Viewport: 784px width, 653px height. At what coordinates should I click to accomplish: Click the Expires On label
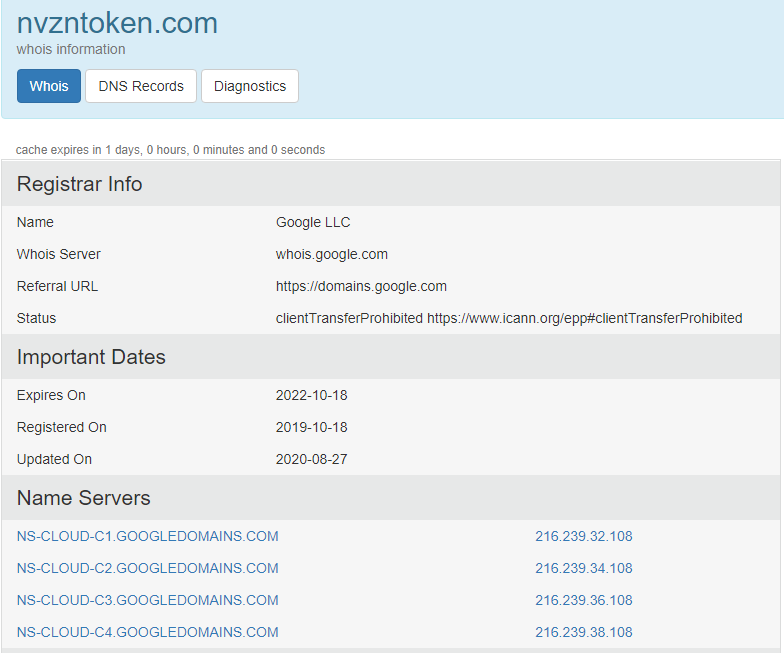51,395
